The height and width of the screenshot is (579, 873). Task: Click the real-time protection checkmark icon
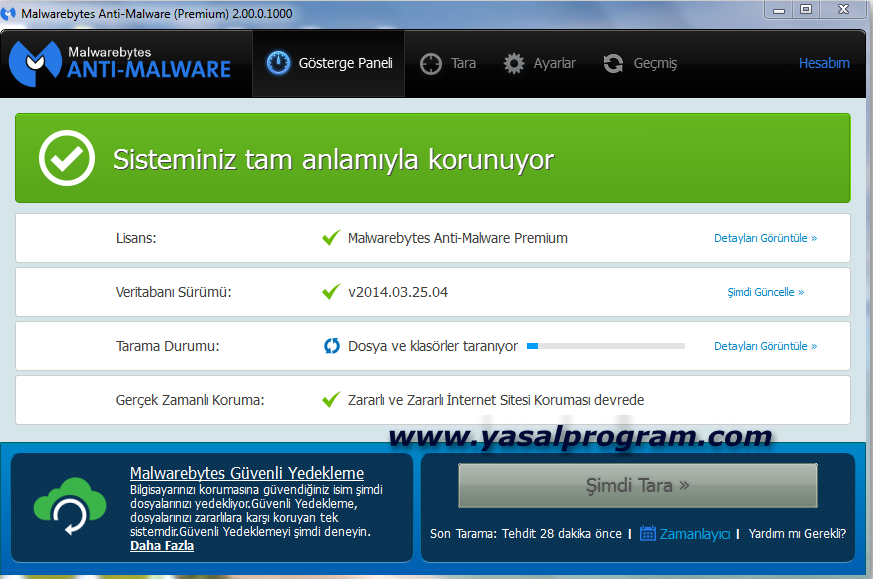point(331,400)
